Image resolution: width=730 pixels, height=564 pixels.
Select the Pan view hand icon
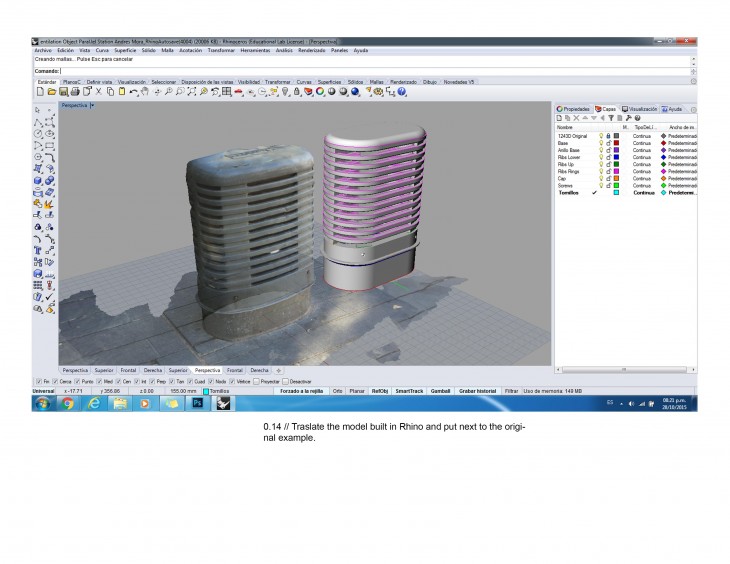[x=146, y=92]
